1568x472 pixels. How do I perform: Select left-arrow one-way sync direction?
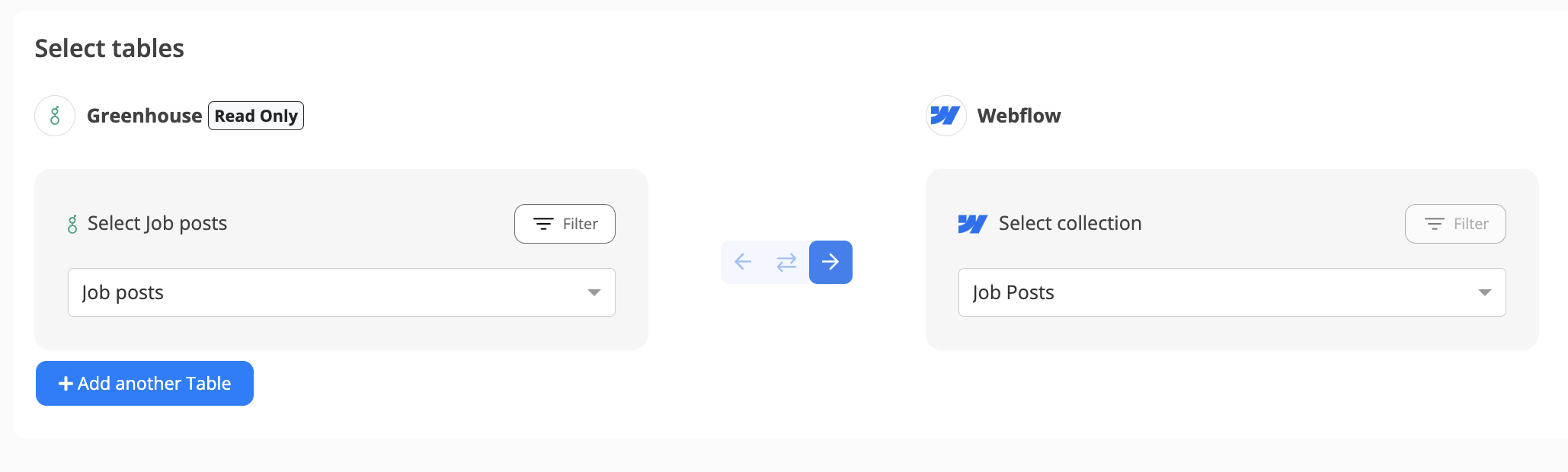click(x=743, y=262)
